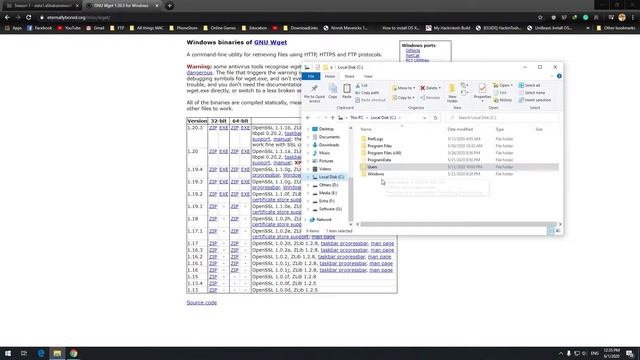Sort by the Date modified column header
This screenshot has width=640, height=360.
(460, 129)
